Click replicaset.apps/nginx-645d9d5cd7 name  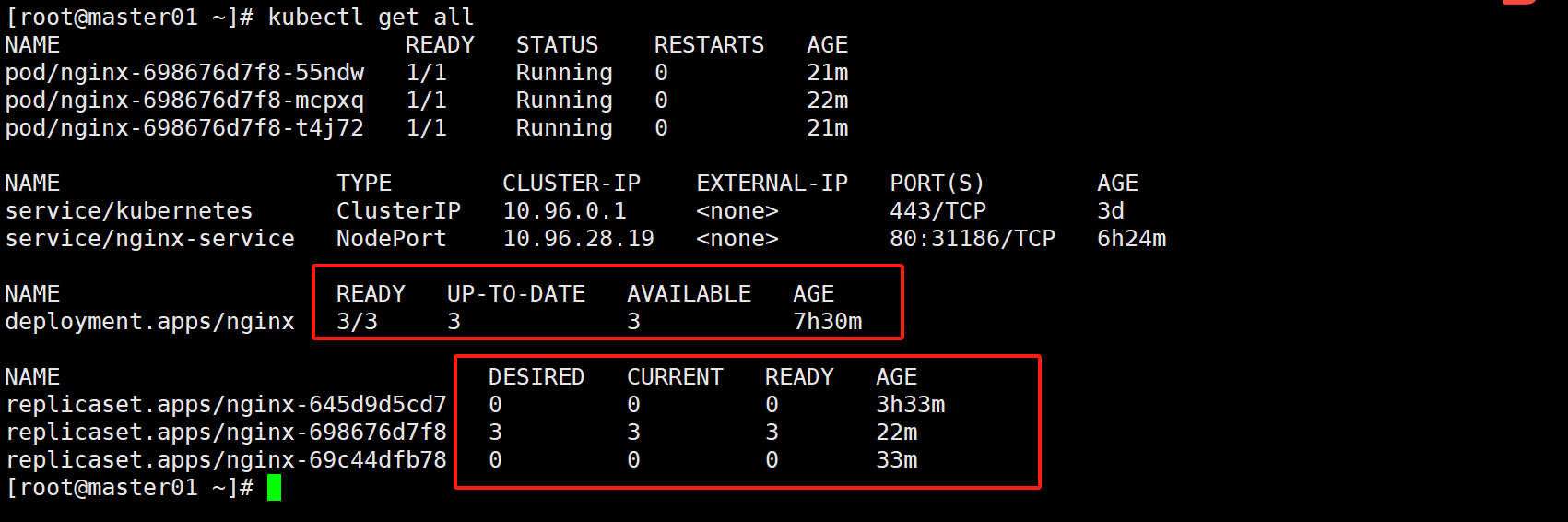tap(226, 405)
